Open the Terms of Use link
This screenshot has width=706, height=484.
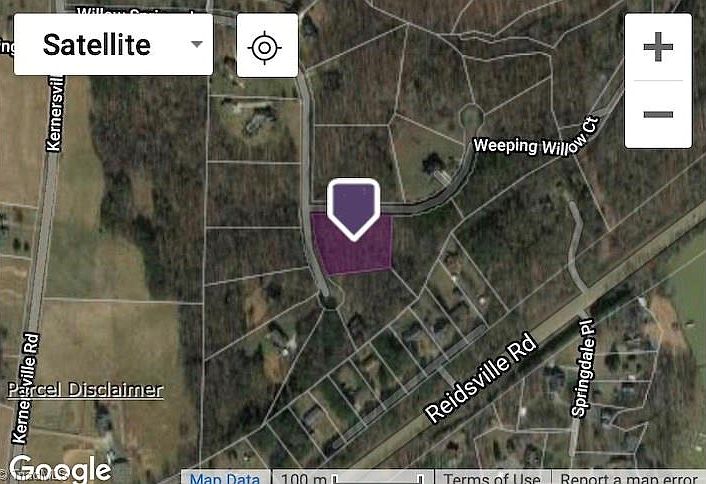pos(492,477)
